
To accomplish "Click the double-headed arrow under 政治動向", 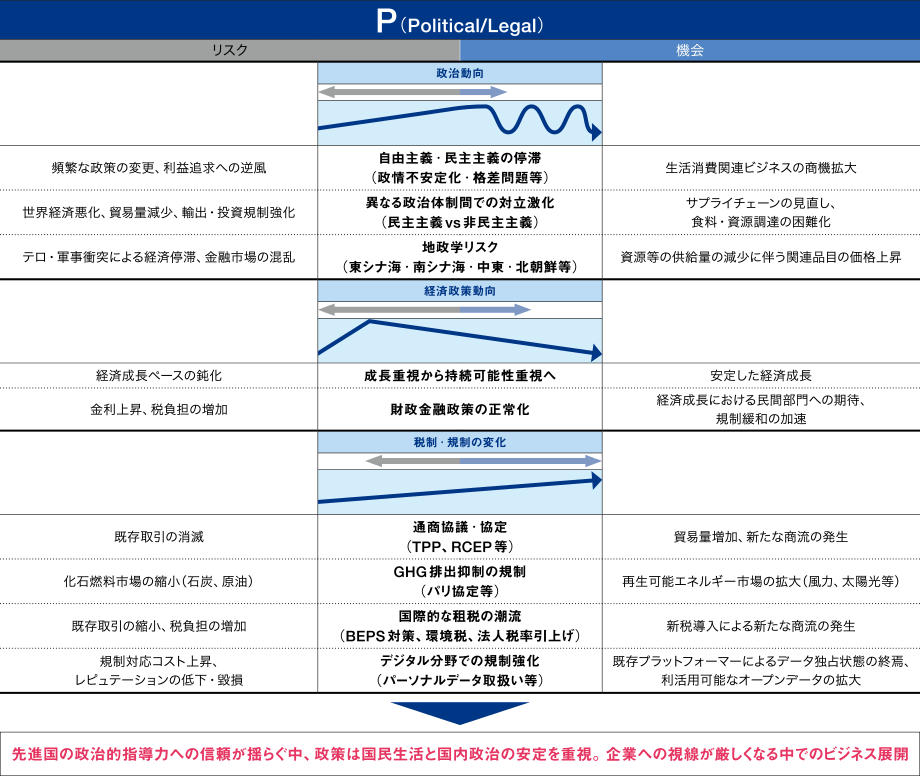I will tap(412, 92).
